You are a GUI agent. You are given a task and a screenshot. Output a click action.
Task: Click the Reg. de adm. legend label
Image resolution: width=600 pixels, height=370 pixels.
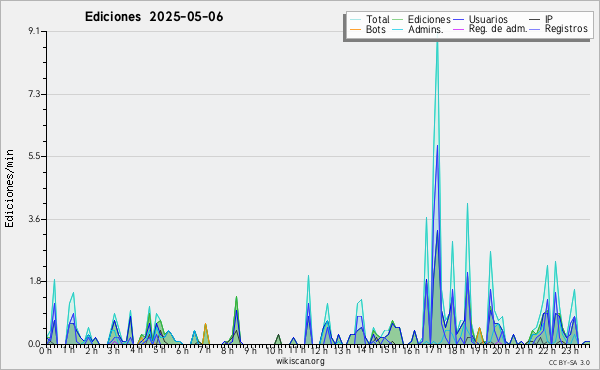coord(498,29)
